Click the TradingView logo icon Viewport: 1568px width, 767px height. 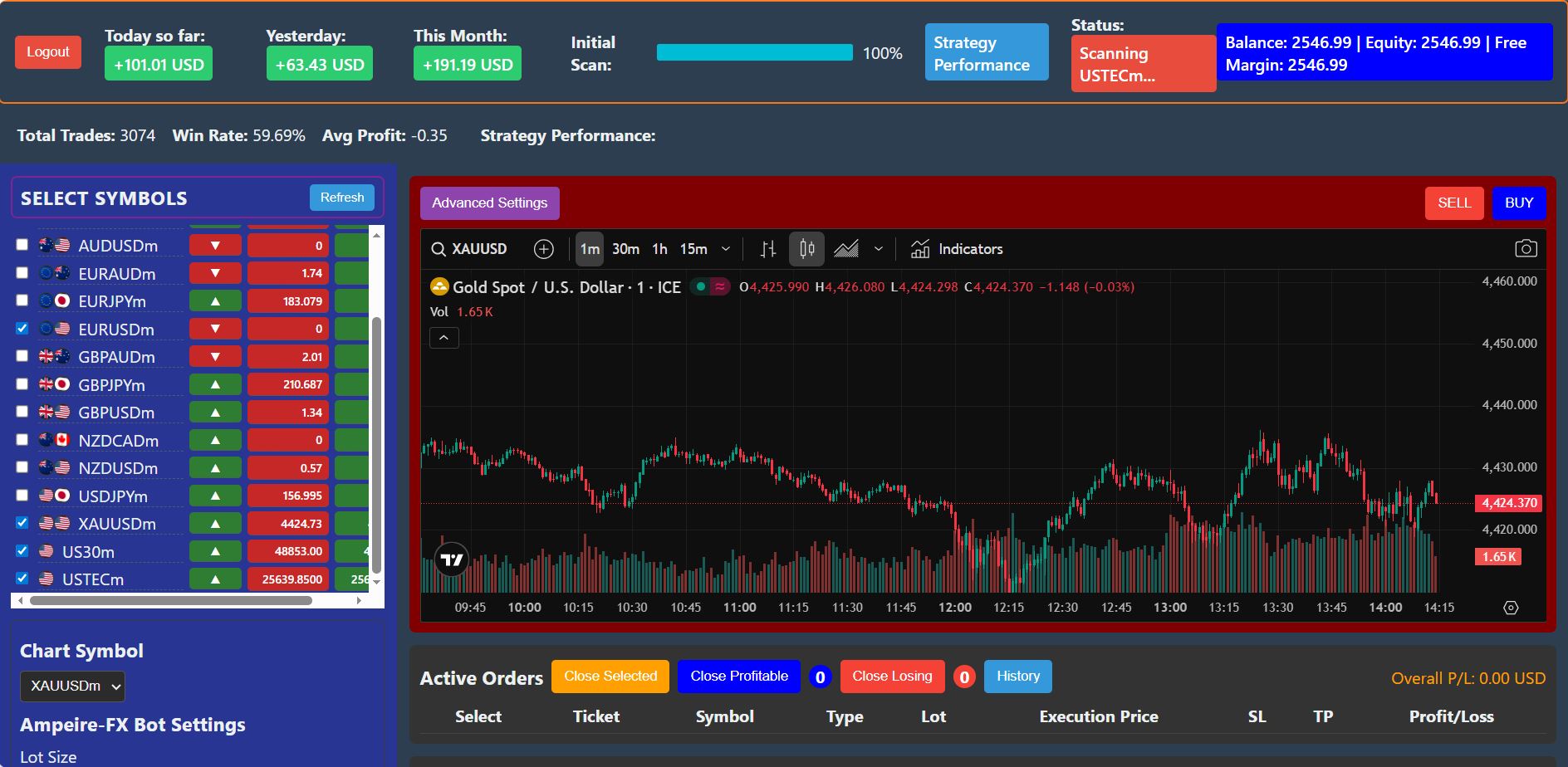tap(452, 559)
